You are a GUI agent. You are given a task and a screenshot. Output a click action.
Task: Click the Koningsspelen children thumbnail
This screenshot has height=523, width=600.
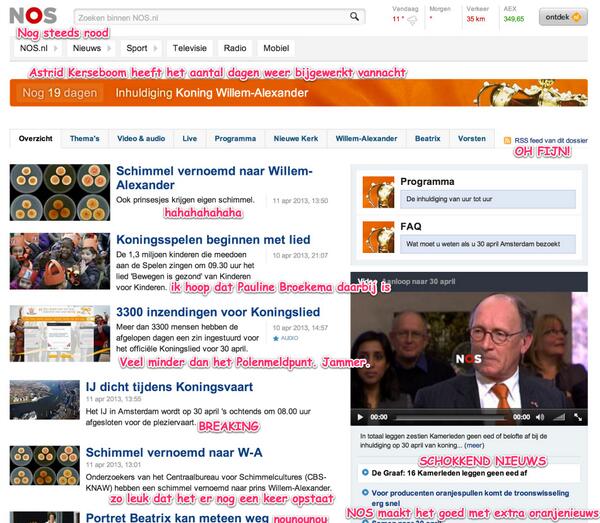tap(60, 261)
